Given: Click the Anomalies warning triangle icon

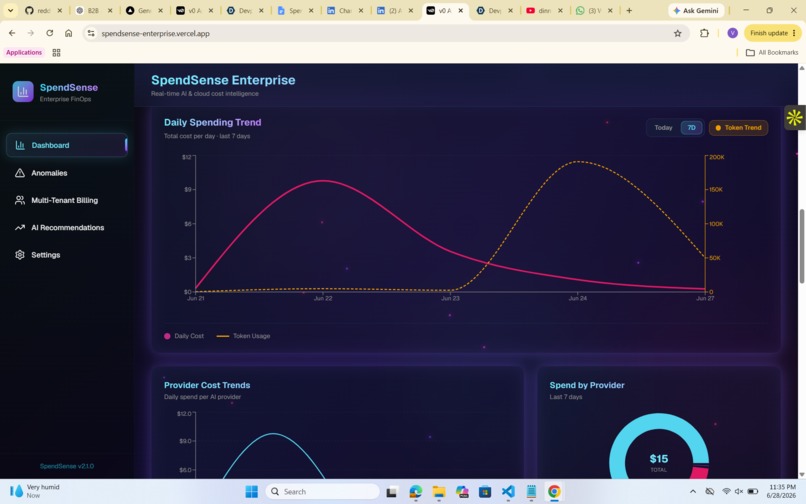Looking at the screenshot, I should 20,173.
